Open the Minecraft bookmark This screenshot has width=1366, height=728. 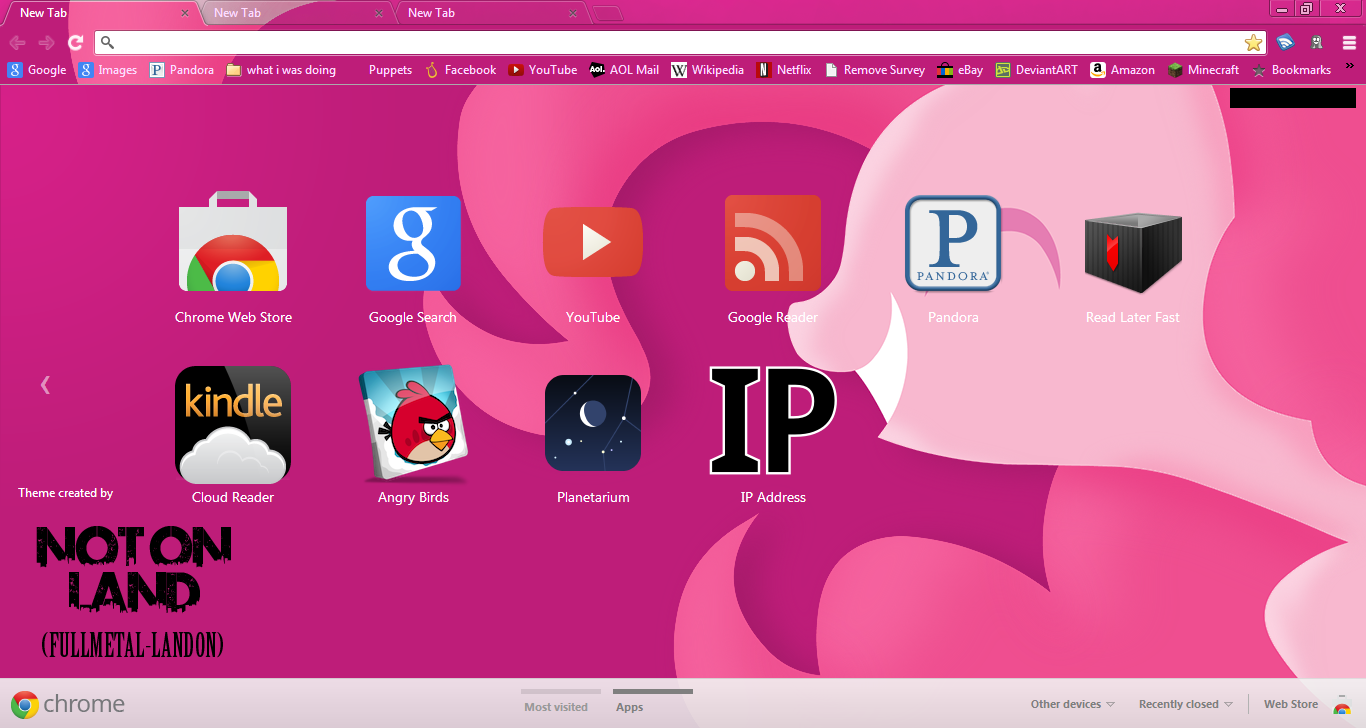[1203, 70]
